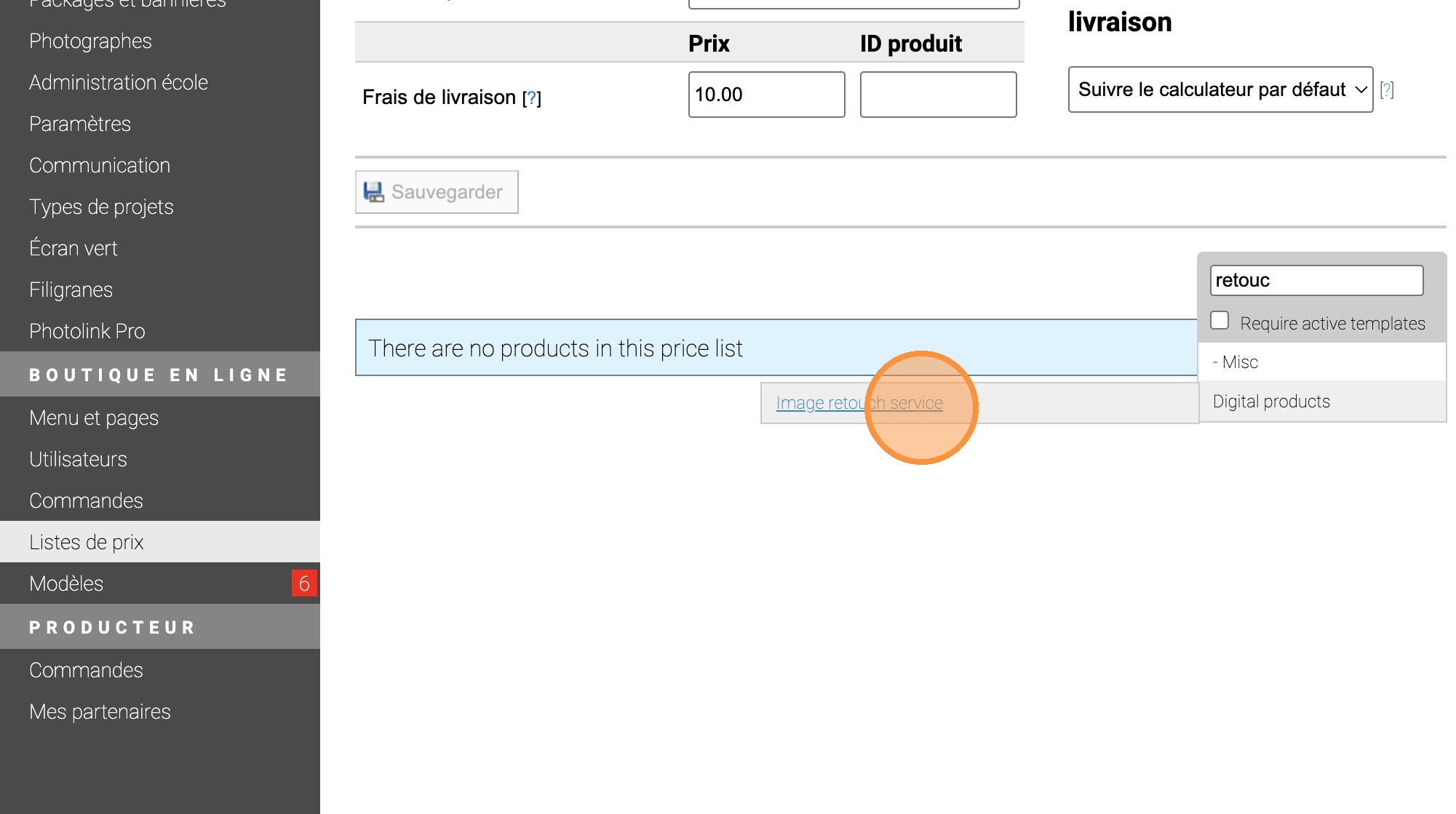The image size is (1456, 814).
Task: Open Écran vert settings
Action: click(73, 248)
